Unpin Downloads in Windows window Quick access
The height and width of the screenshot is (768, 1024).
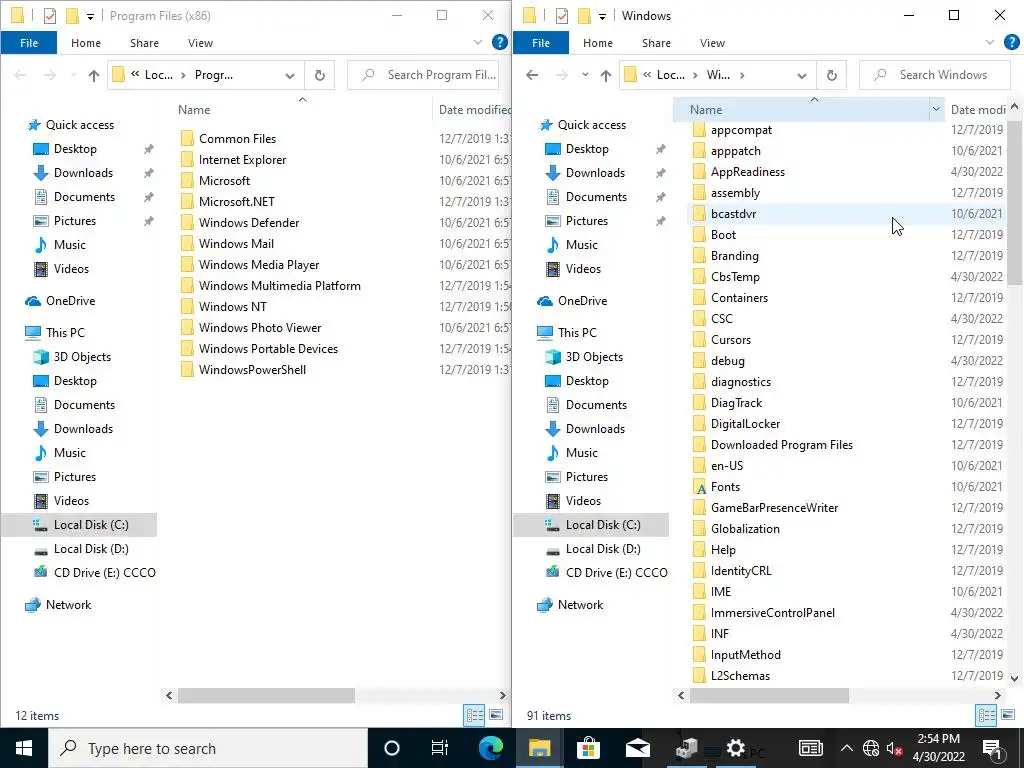661,173
